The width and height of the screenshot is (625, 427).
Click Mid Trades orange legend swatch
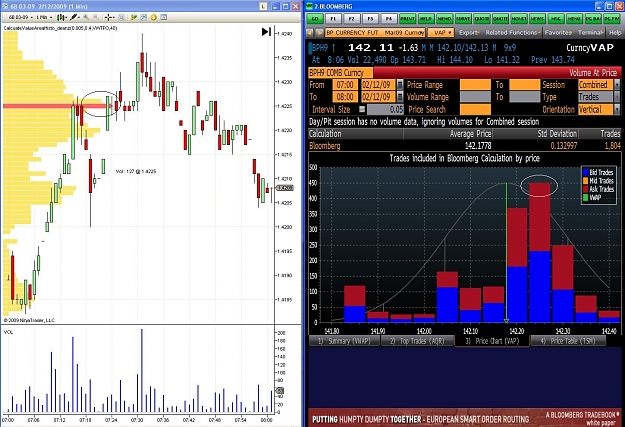tap(586, 181)
